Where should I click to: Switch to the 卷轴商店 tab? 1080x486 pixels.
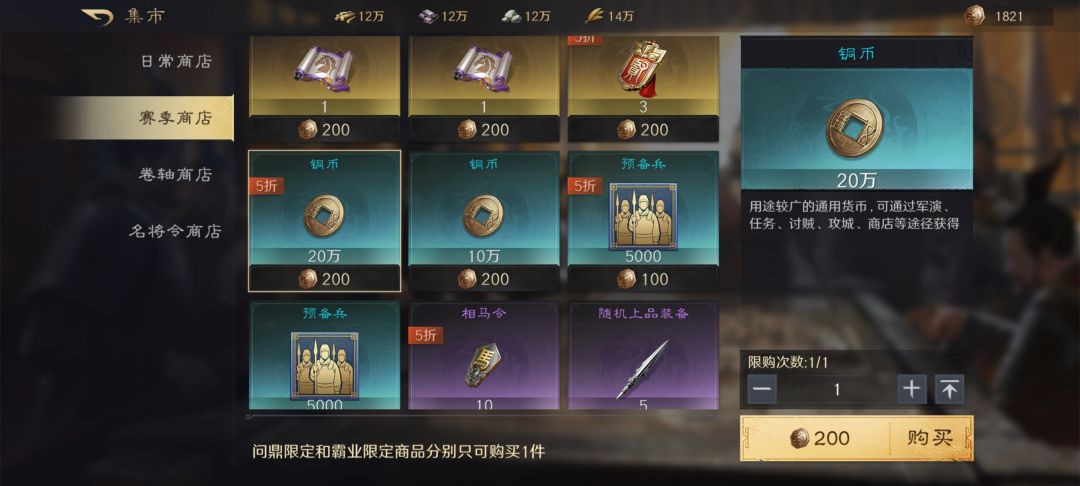[176, 174]
